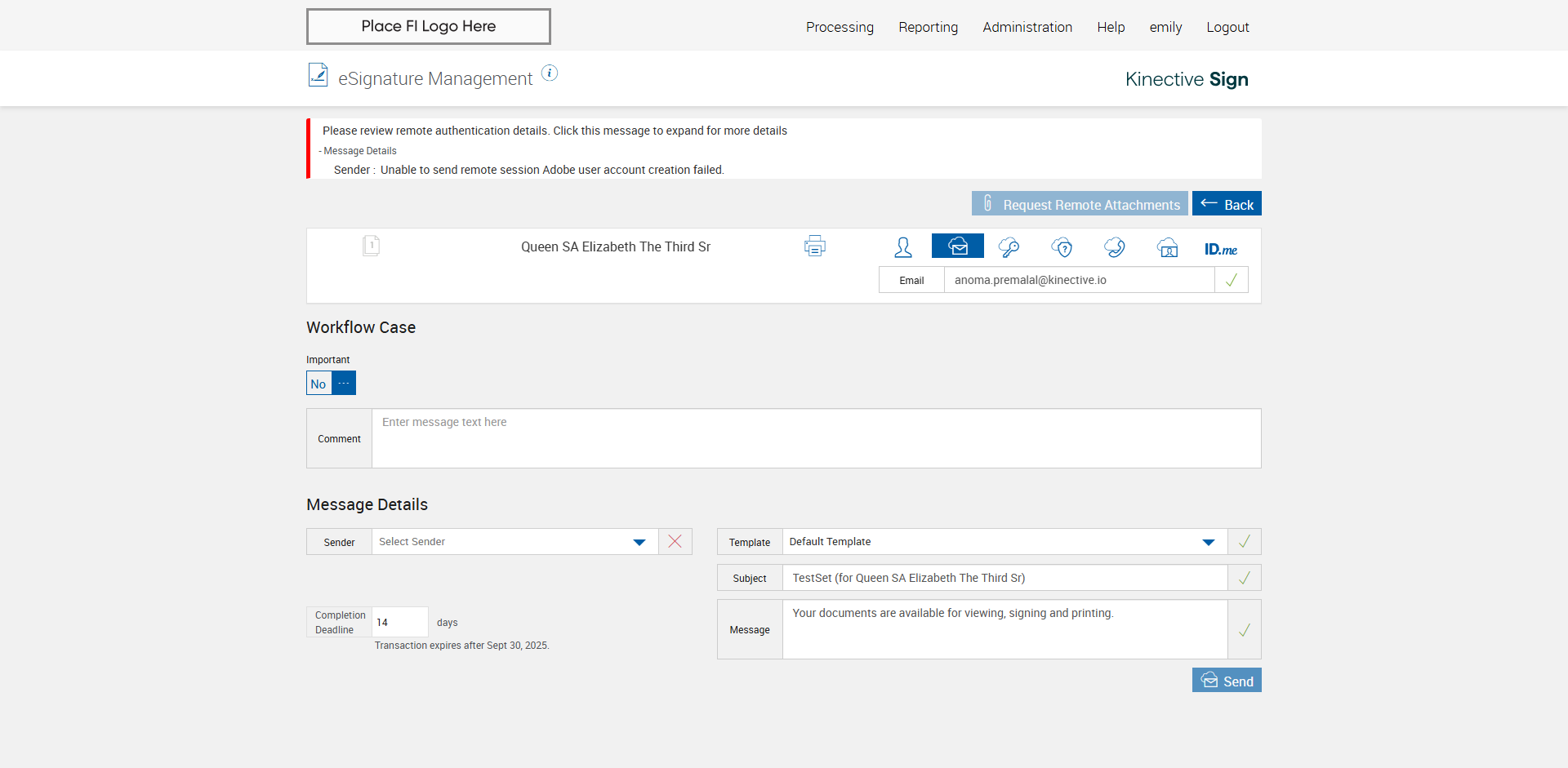This screenshot has height=768, width=1568.
Task: Click the Back button
Action: (1226, 204)
